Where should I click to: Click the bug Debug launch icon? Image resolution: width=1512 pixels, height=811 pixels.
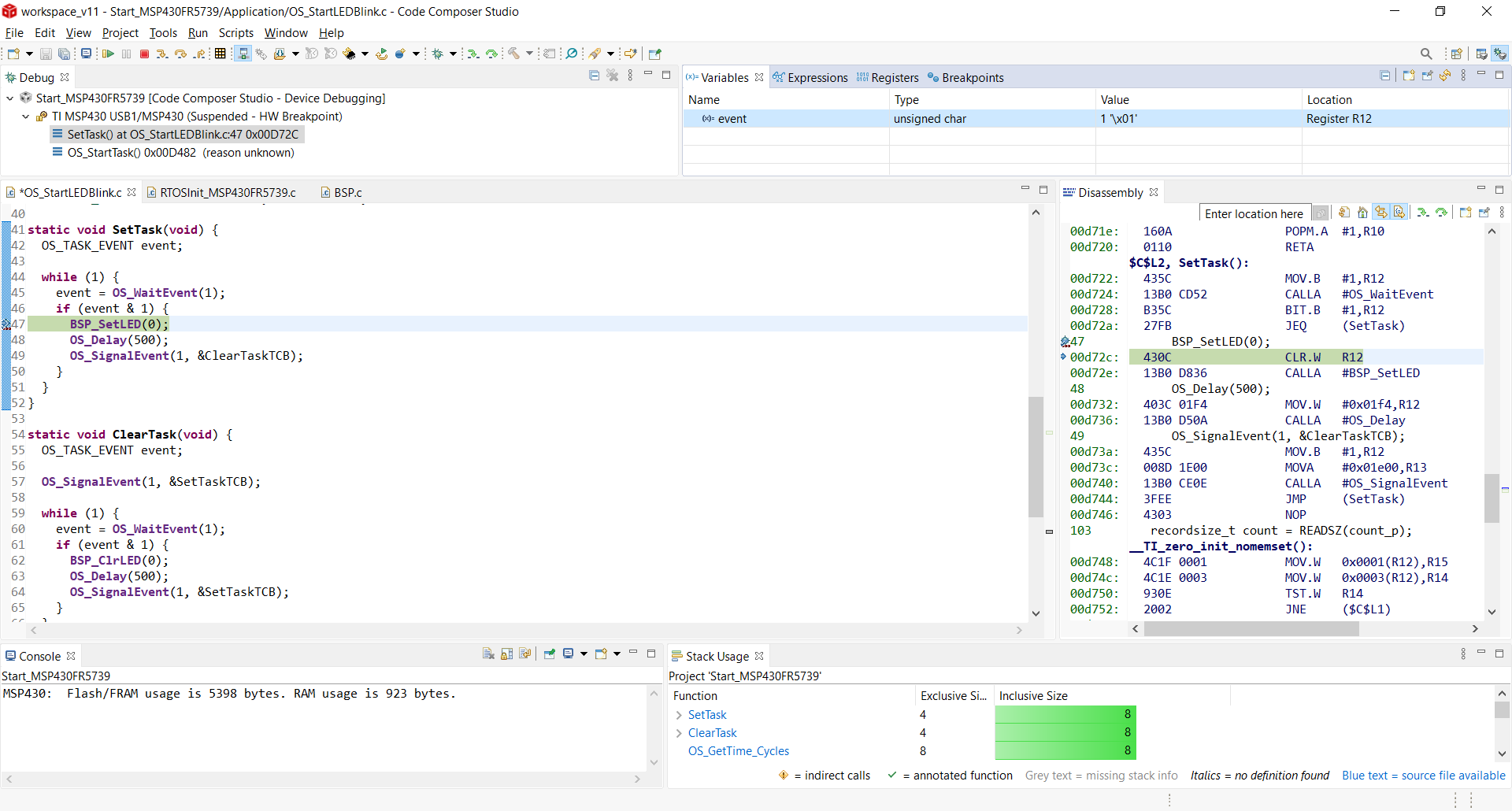coord(438,54)
